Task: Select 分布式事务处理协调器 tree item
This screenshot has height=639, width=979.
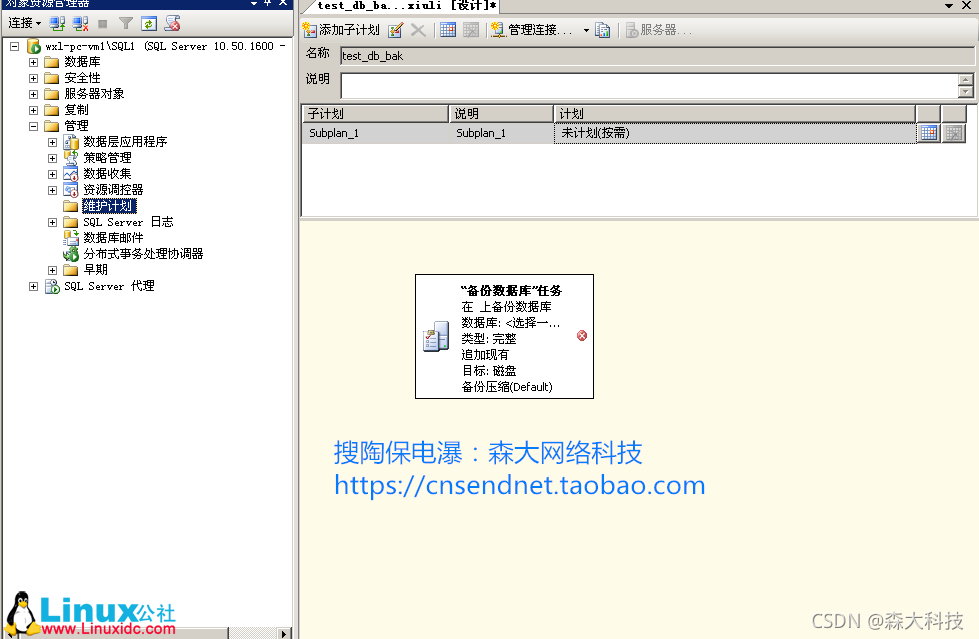Action: (x=143, y=254)
